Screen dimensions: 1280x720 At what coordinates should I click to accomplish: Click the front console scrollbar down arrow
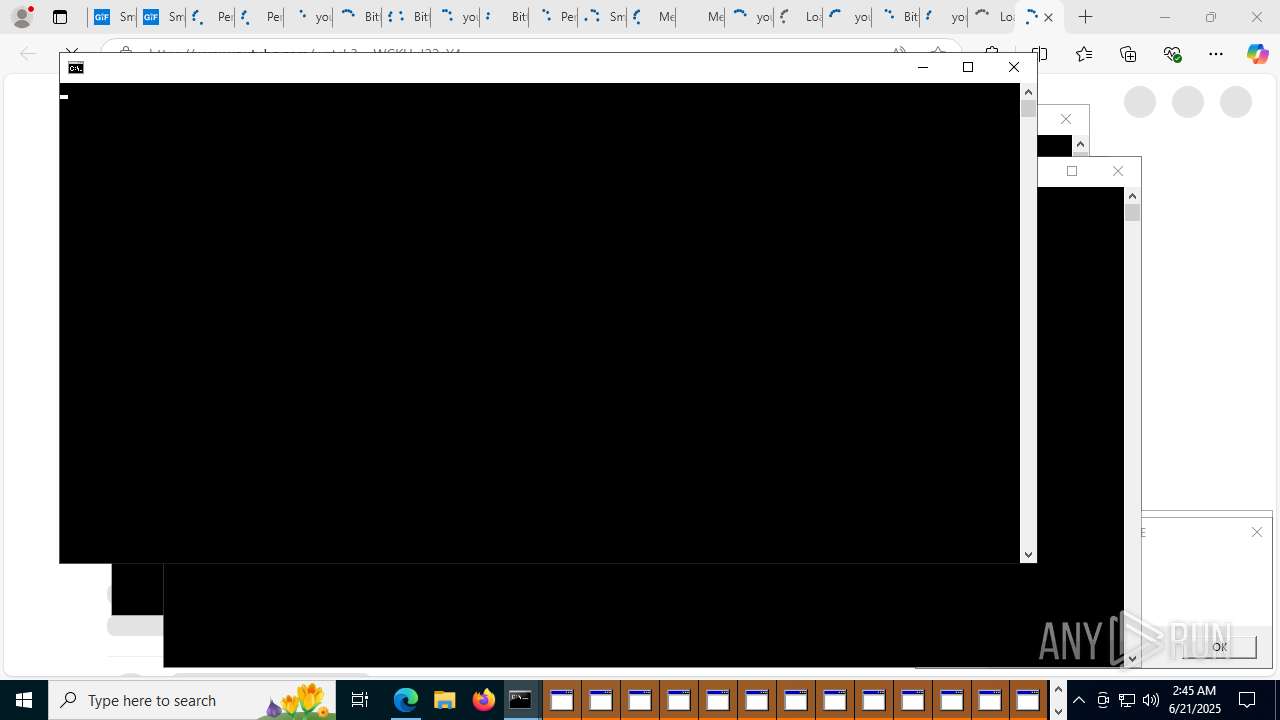point(1028,555)
